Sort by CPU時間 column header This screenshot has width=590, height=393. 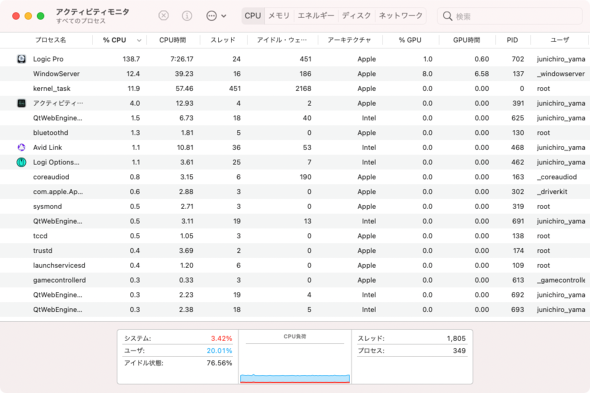[172, 40]
